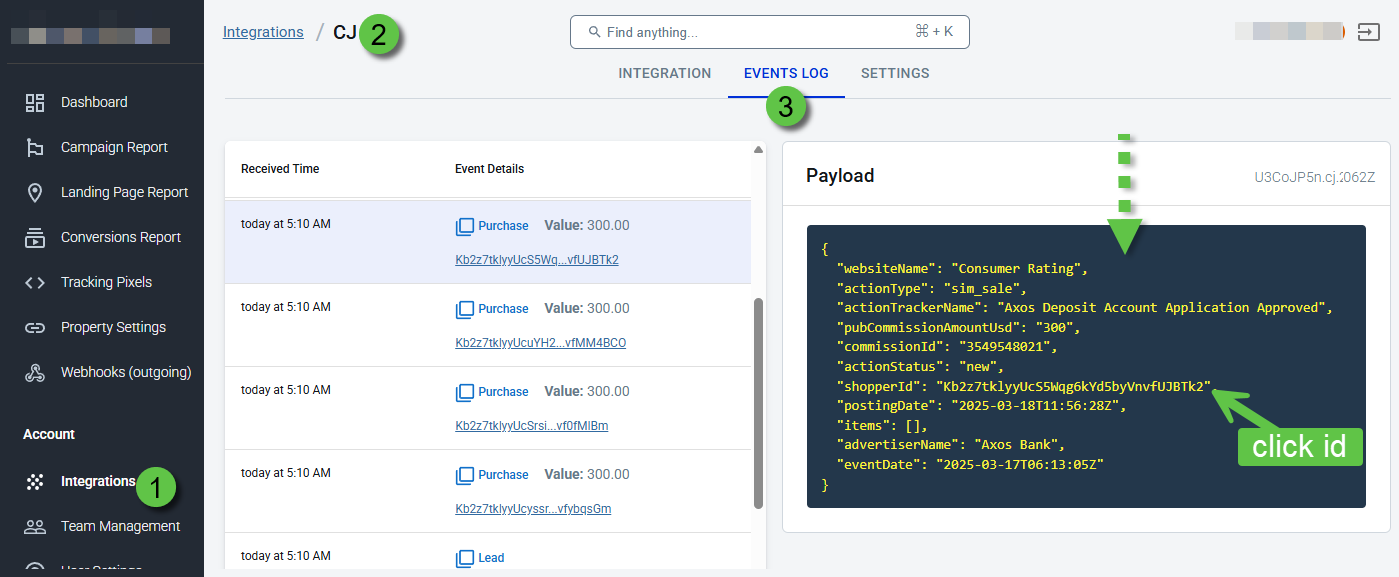Viewport: 1399px width, 577px height.
Task: Copy icon for purchase Kb2z7tklyyUcyssr...vfybqsGm
Action: (x=464, y=475)
